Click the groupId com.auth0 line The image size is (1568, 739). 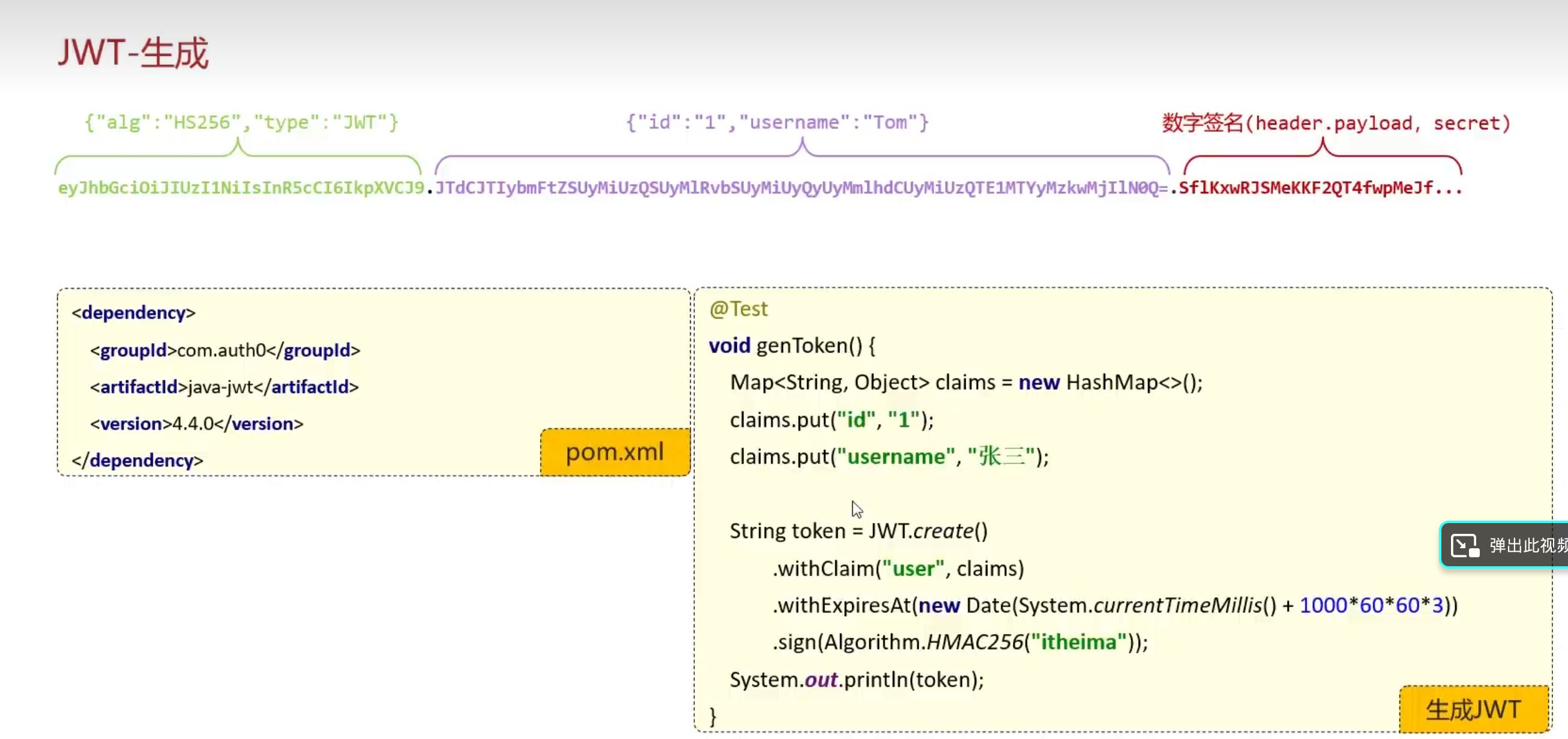coord(225,350)
